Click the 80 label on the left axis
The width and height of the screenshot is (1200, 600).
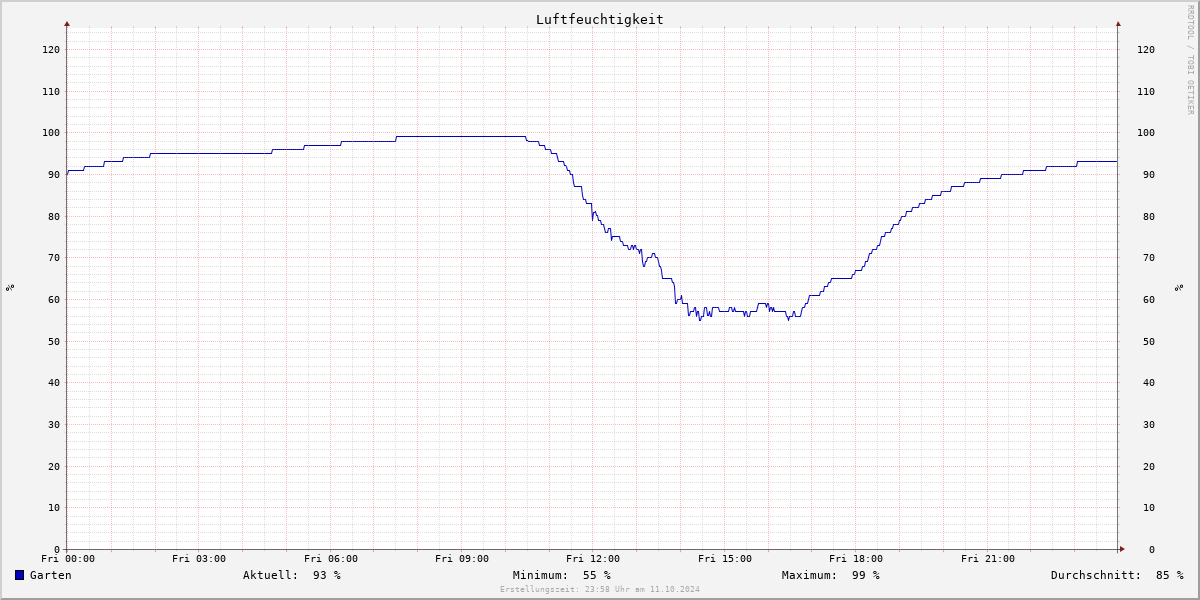click(54, 216)
